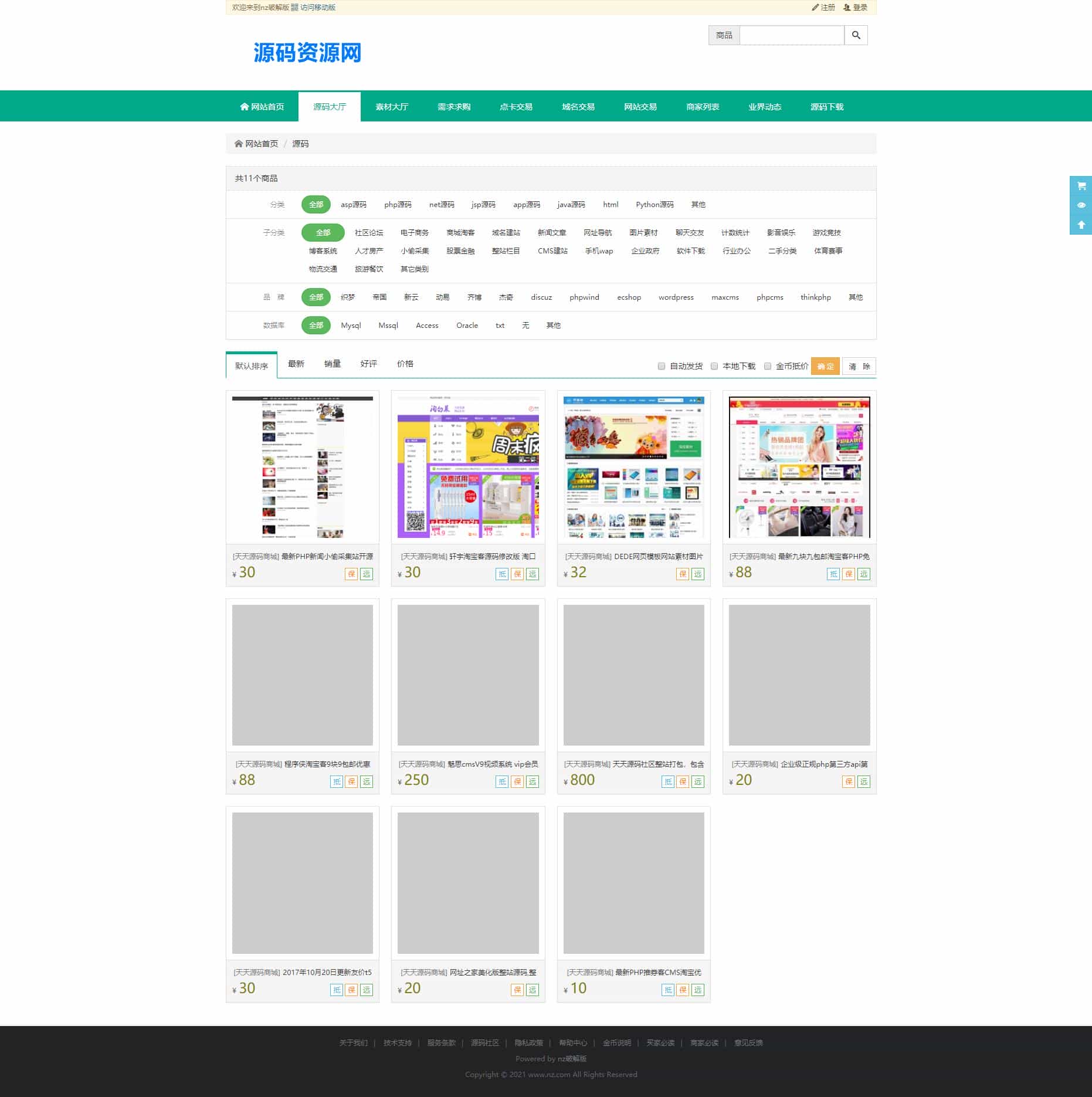The height and width of the screenshot is (1097, 1092).
Task: Click the orange 确定 button
Action: coord(825,366)
